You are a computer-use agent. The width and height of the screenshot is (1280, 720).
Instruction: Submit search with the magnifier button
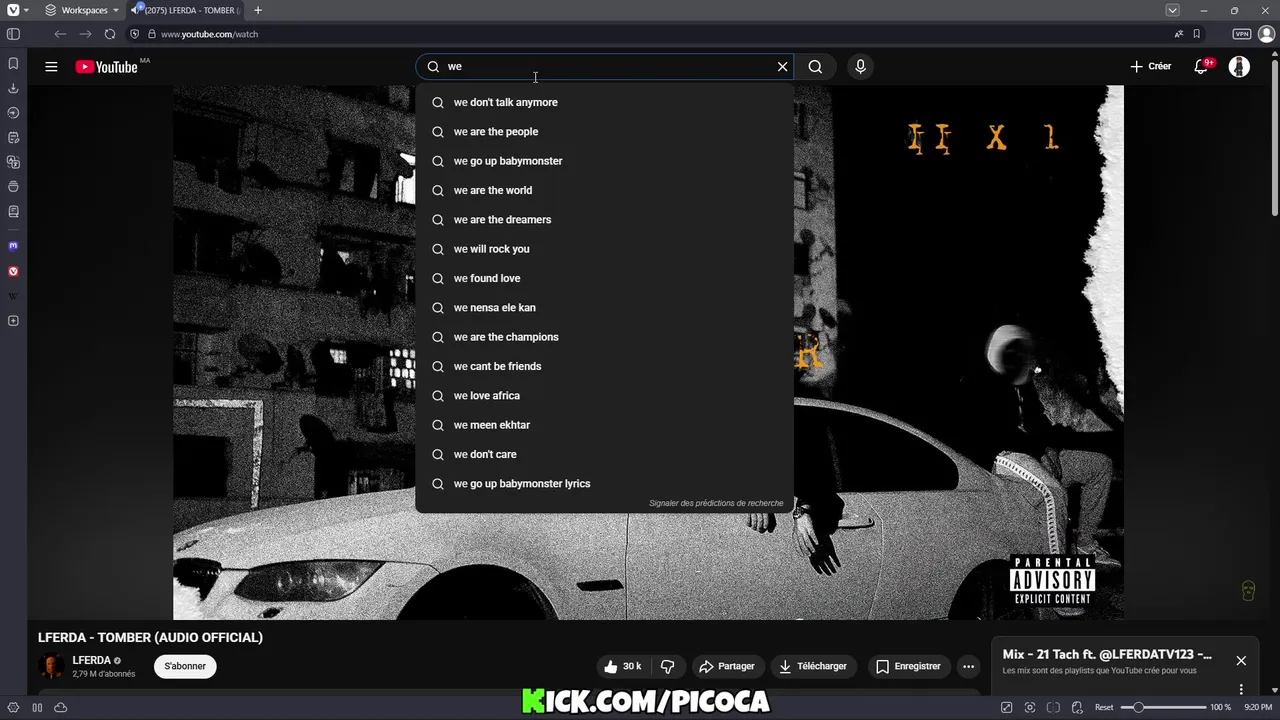click(815, 66)
